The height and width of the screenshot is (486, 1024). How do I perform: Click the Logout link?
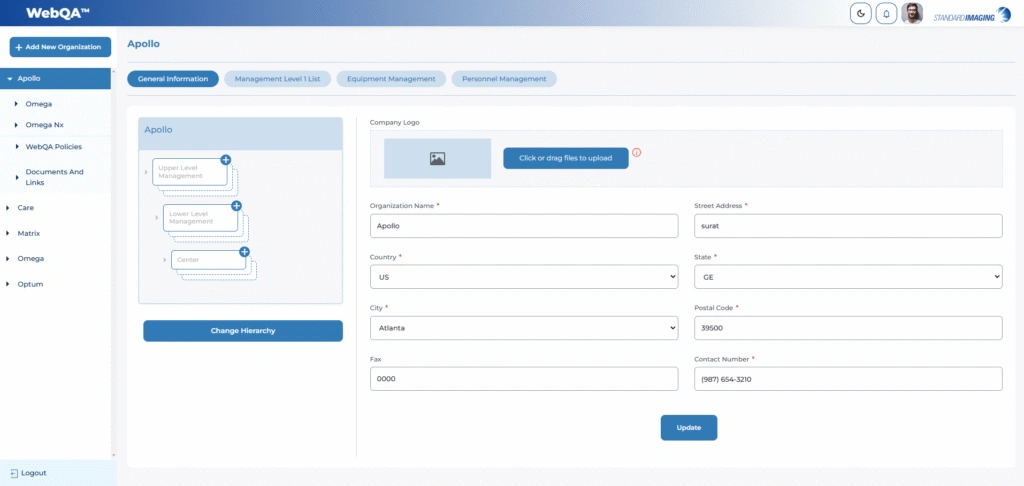tap(33, 473)
